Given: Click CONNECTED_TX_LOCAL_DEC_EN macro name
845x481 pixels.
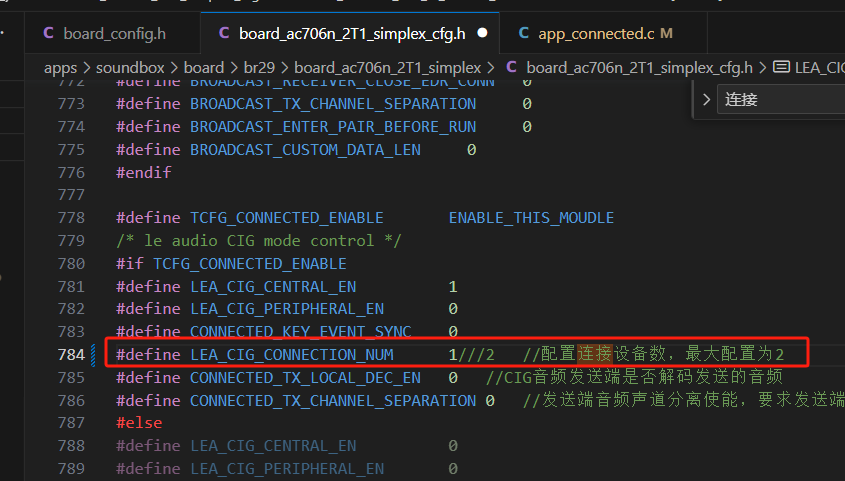Looking at the screenshot, I should click(x=305, y=378).
